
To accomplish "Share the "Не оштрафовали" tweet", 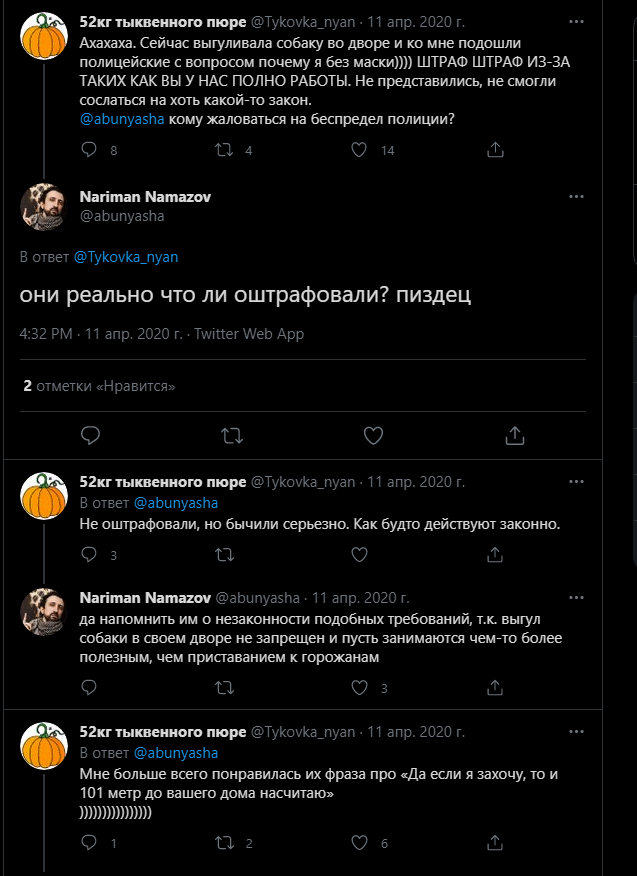I will (494, 554).
